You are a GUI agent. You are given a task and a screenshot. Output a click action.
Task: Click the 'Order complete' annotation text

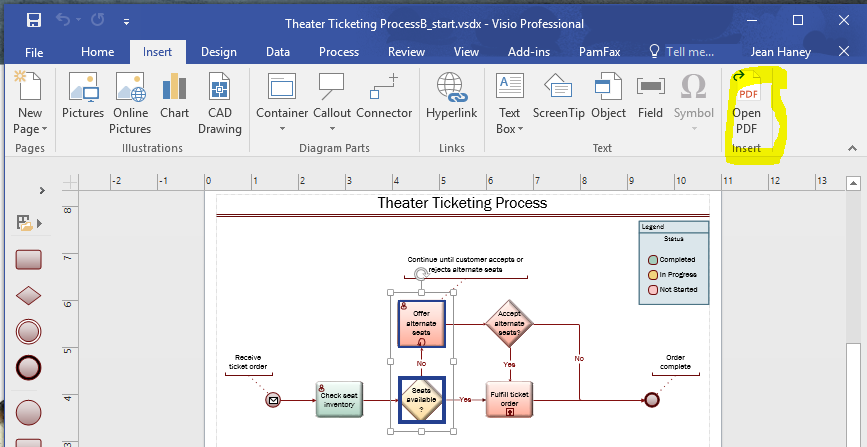[676, 362]
